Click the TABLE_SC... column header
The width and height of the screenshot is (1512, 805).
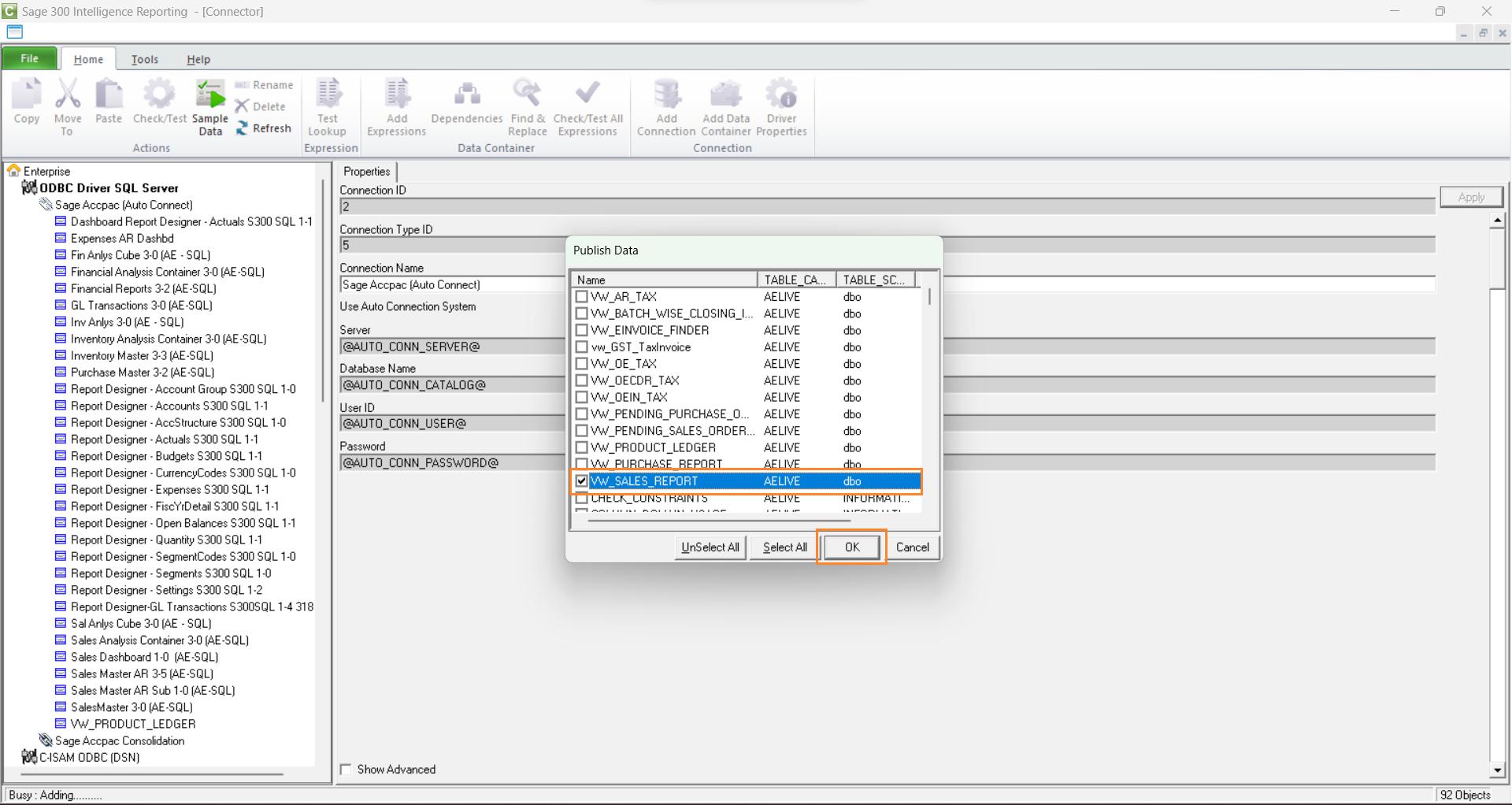(x=876, y=280)
